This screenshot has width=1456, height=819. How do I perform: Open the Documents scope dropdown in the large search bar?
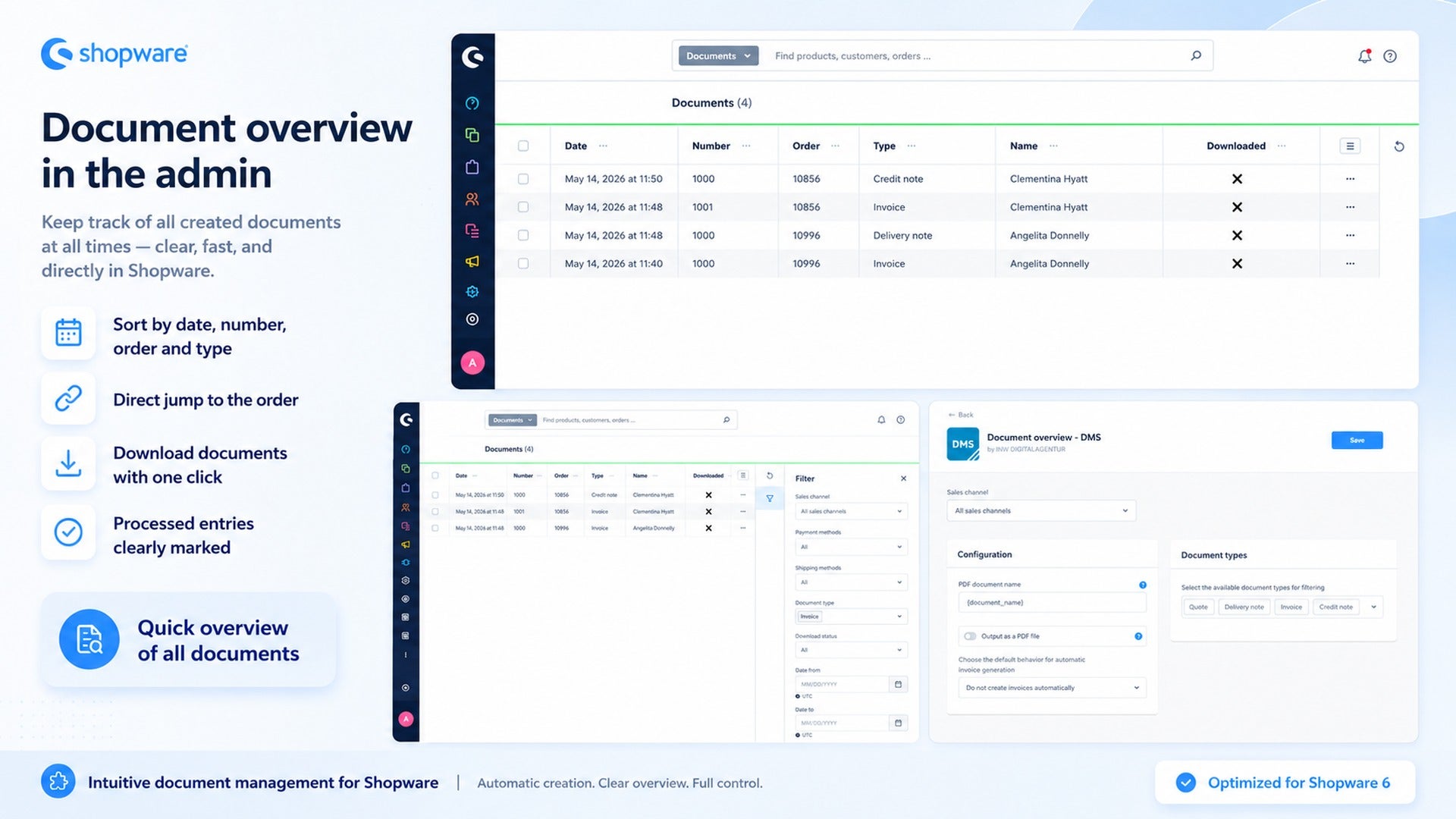pos(718,55)
